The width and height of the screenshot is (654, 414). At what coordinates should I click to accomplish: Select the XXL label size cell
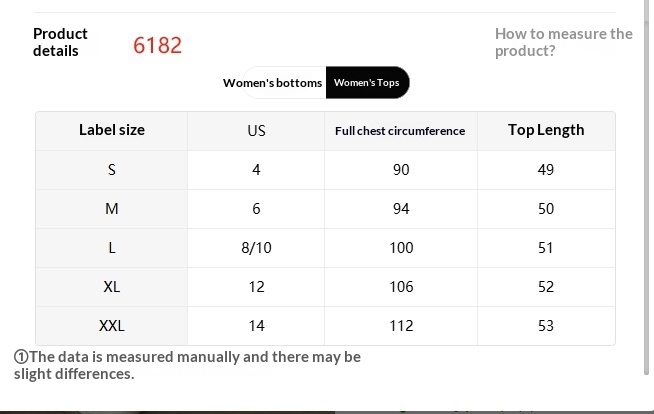tap(111, 326)
